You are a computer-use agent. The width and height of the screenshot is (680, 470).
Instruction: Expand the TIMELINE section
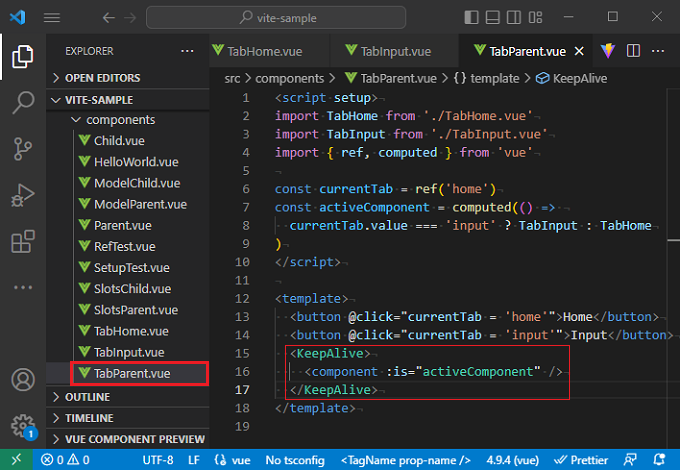click(128, 418)
